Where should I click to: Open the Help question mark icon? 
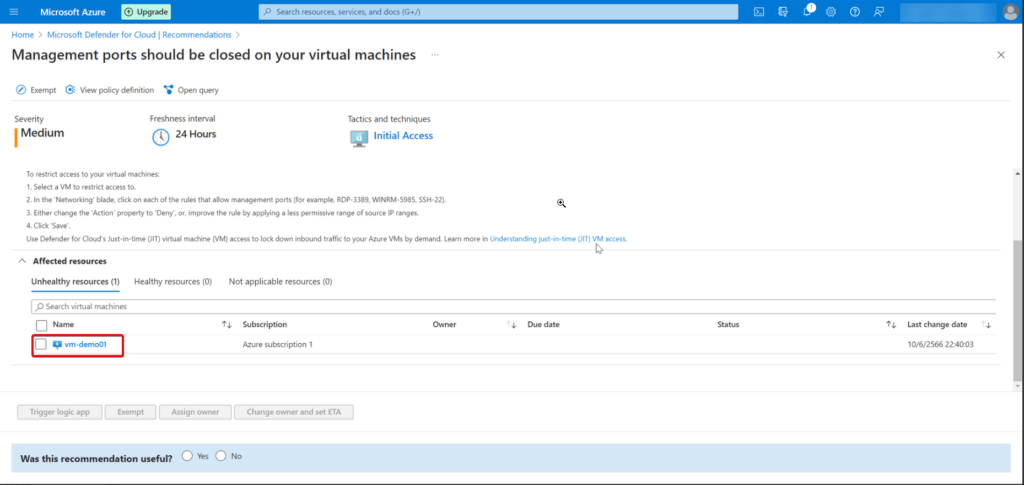pos(855,12)
